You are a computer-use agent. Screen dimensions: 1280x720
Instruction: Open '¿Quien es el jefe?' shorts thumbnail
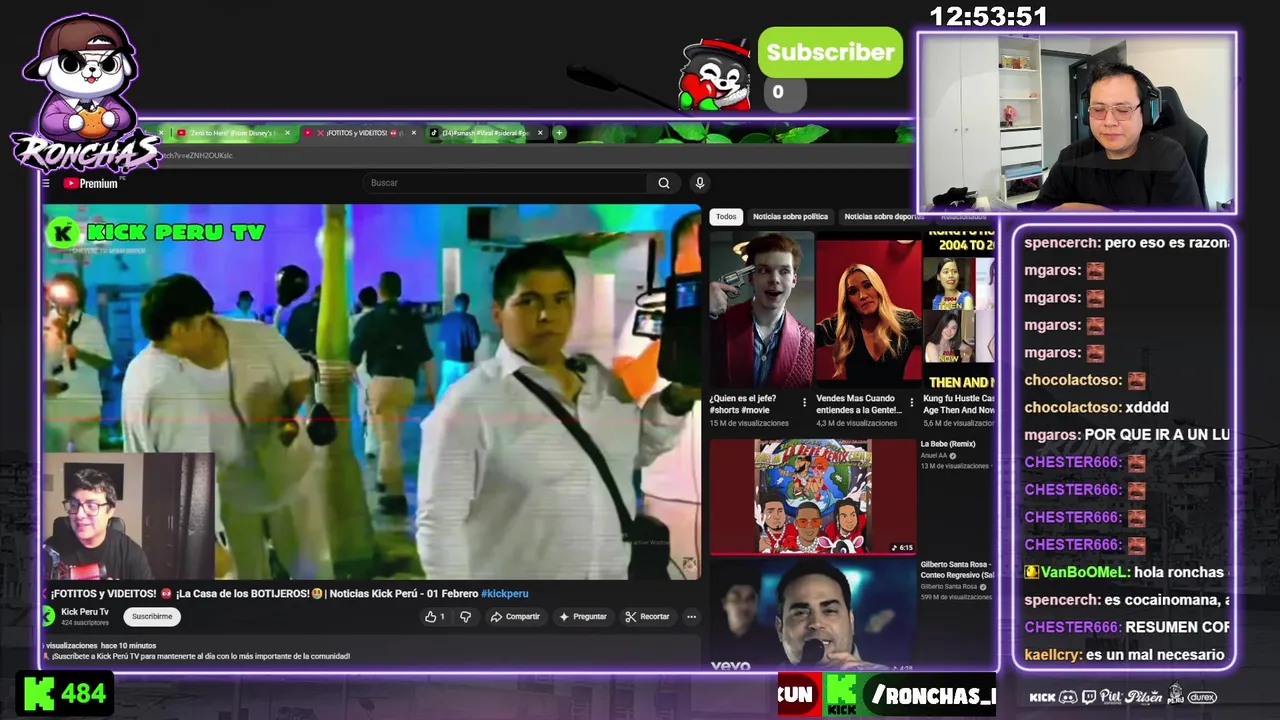(762, 310)
